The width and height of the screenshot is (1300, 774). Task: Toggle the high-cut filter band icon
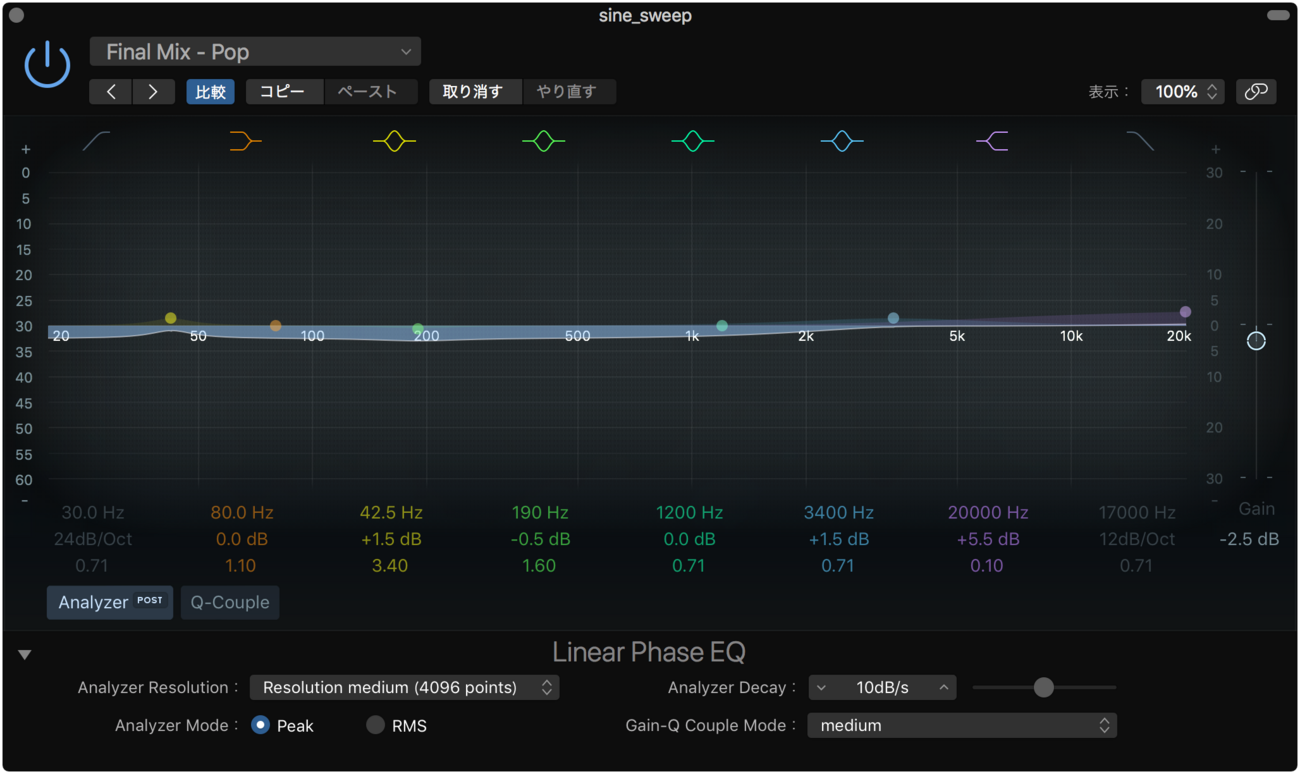pos(1140,142)
